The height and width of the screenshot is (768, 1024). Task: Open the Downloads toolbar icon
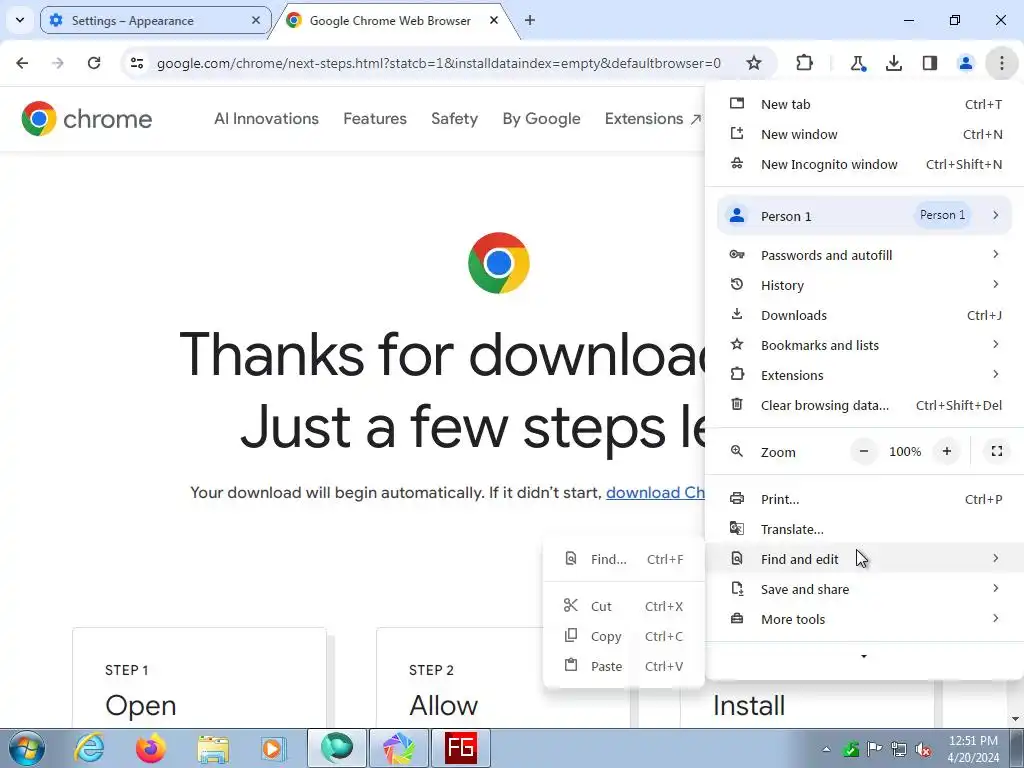point(893,63)
